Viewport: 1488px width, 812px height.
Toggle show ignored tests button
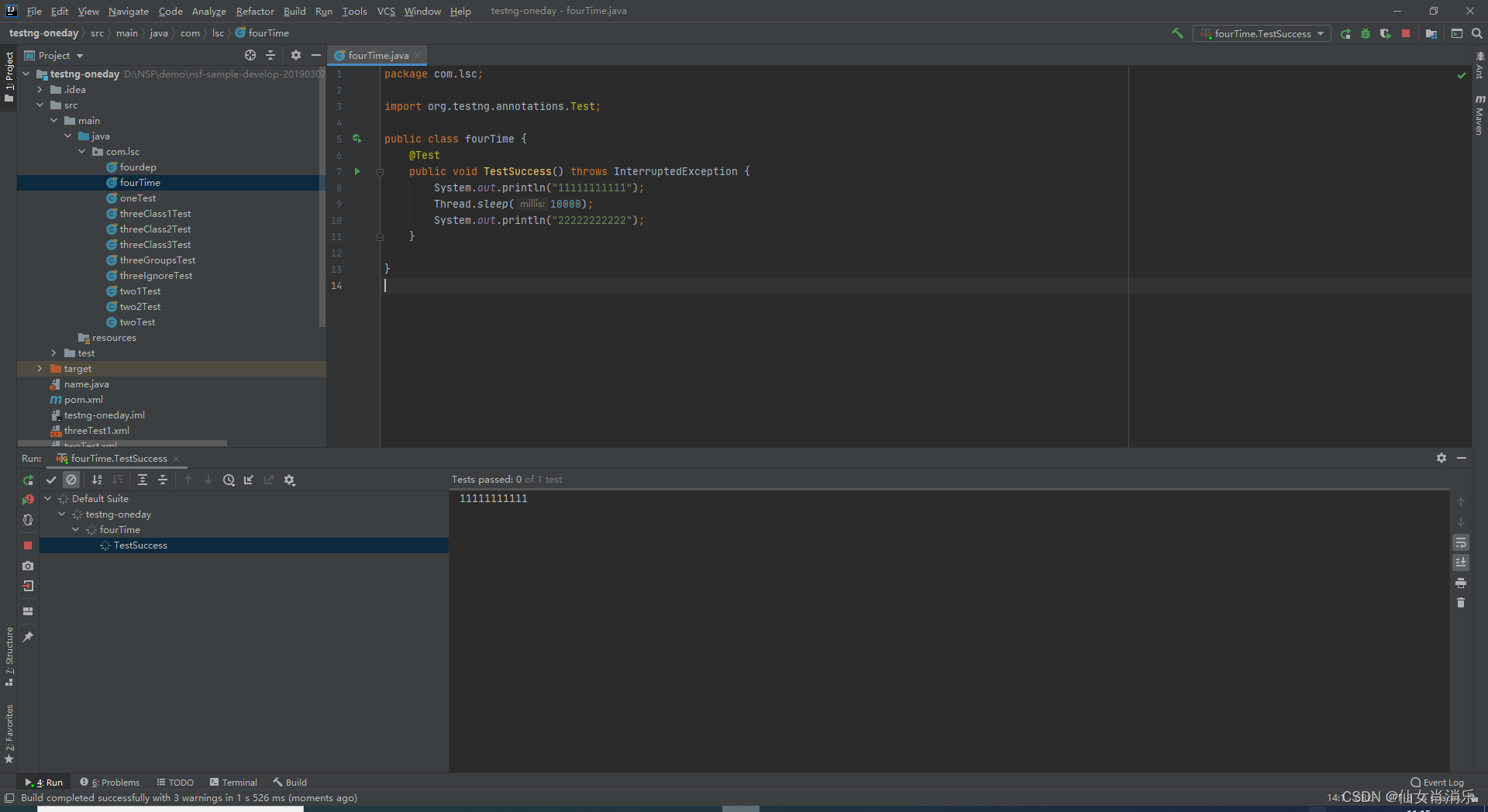click(x=71, y=480)
